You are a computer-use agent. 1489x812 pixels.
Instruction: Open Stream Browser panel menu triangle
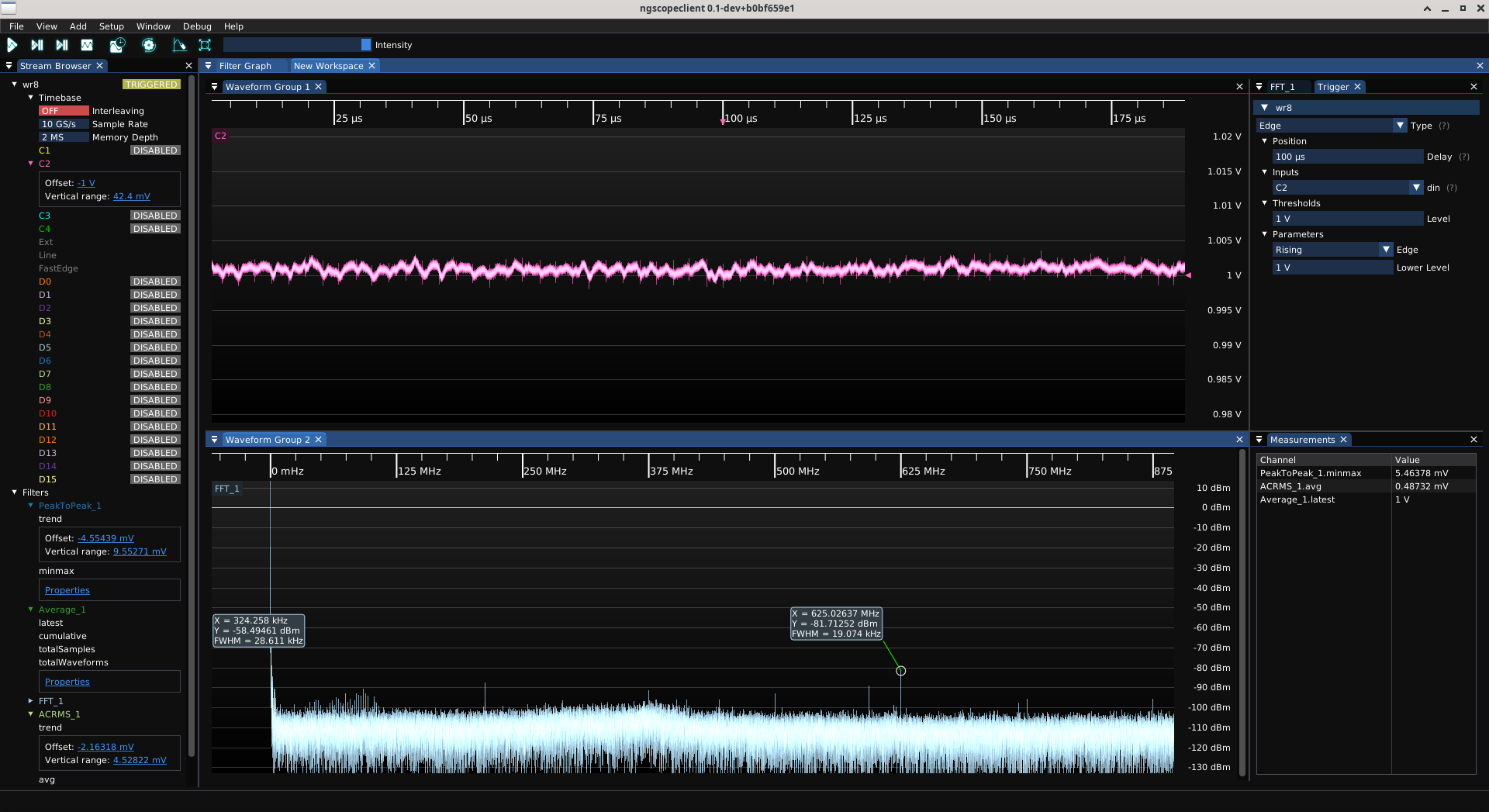[9, 66]
